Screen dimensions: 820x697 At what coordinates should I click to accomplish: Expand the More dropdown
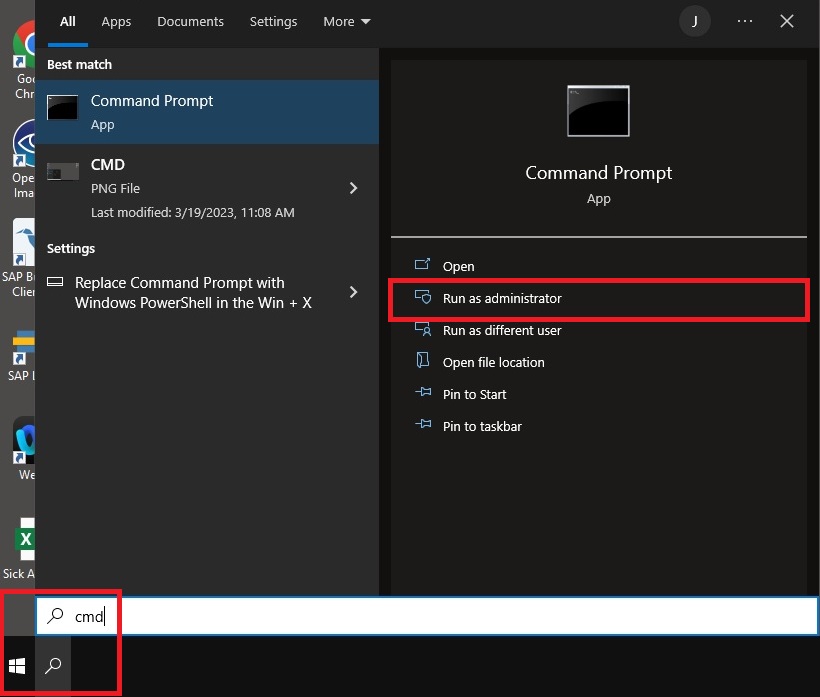[x=347, y=21]
